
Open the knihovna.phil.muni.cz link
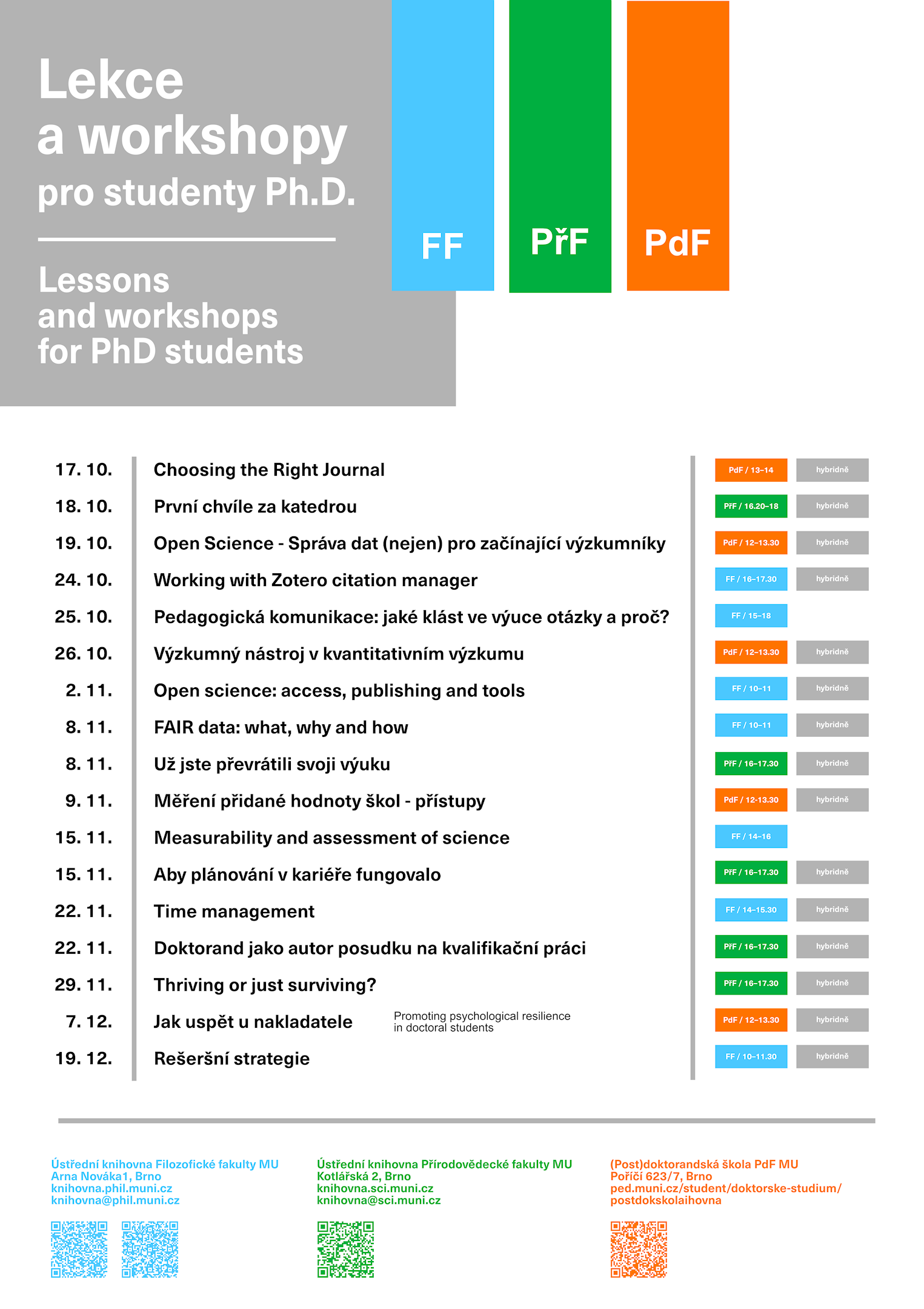111,1188
